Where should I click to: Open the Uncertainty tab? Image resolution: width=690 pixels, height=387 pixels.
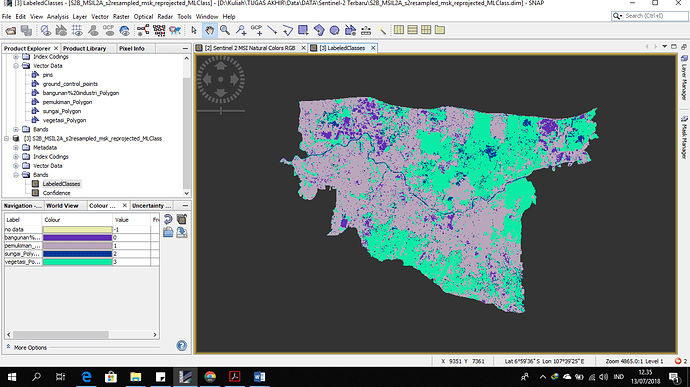[x=151, y=206]
